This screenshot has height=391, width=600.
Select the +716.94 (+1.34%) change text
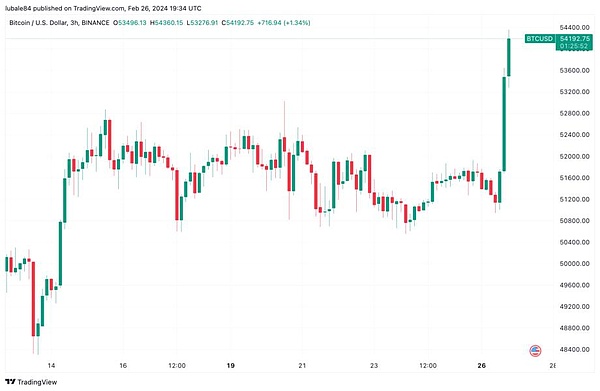coord(284,23)
